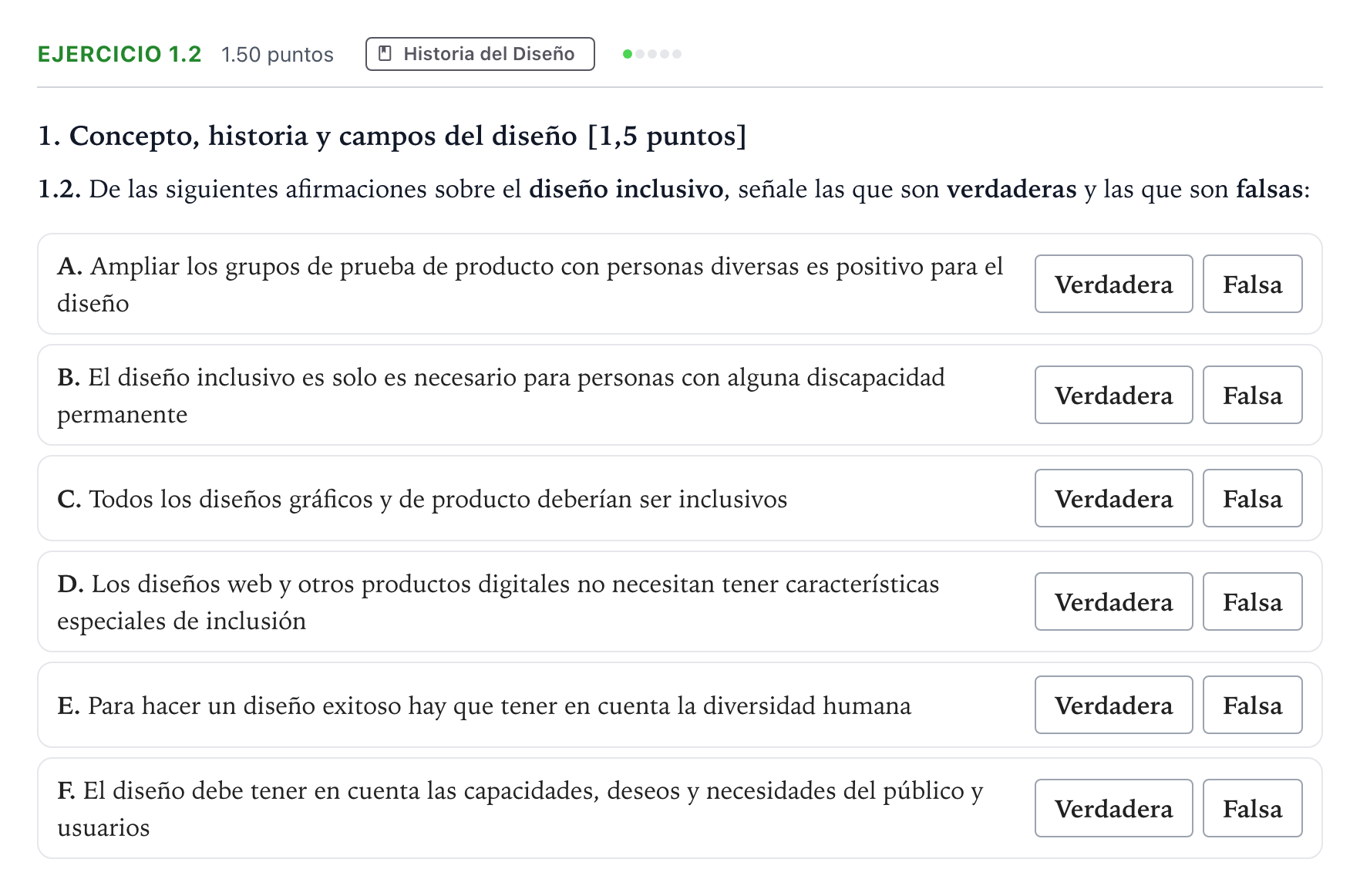Click the book icon in Historia del Diseño tag

385,53
